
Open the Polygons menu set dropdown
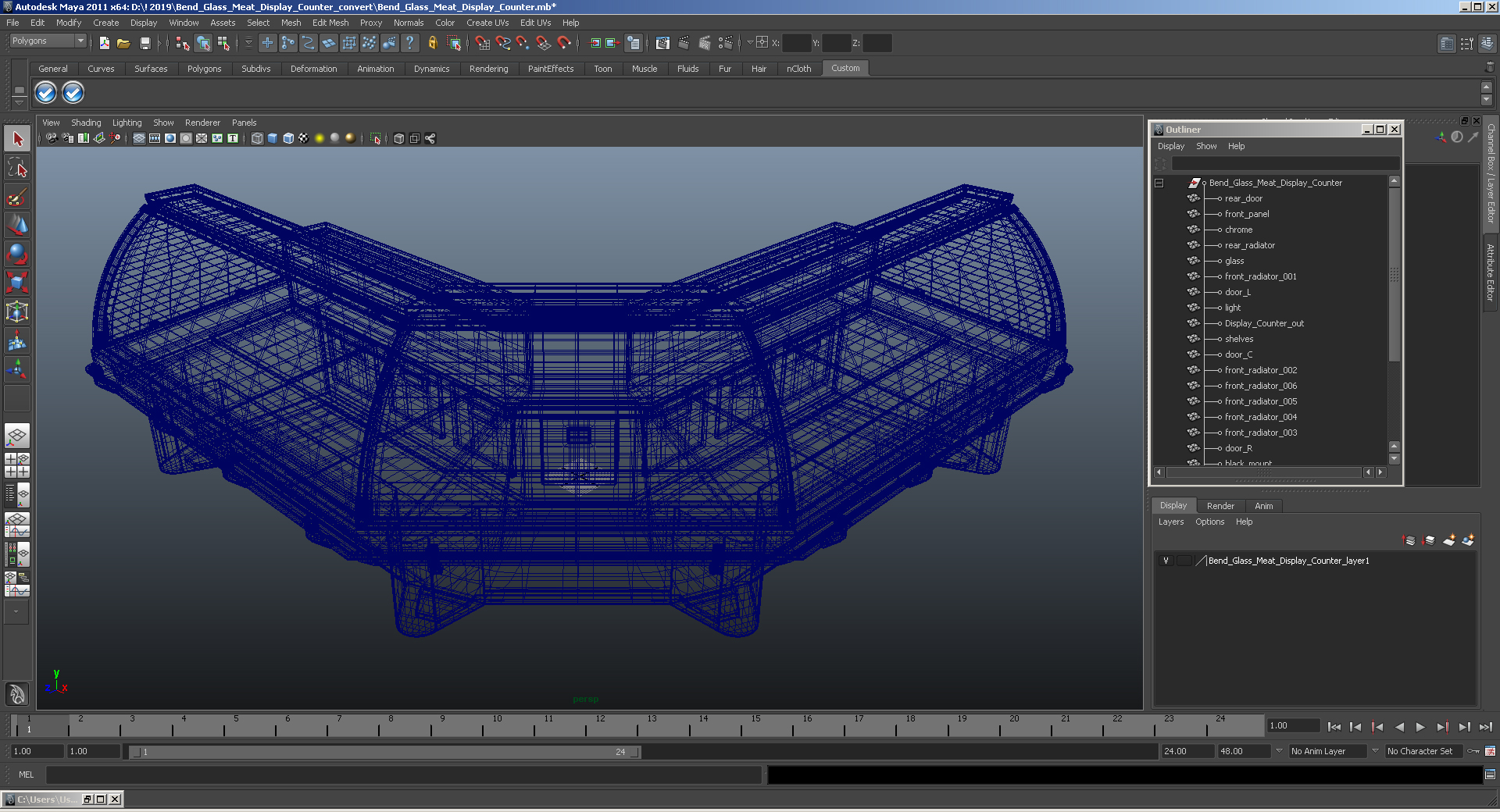pyautogui.click(x=47, y=41)
